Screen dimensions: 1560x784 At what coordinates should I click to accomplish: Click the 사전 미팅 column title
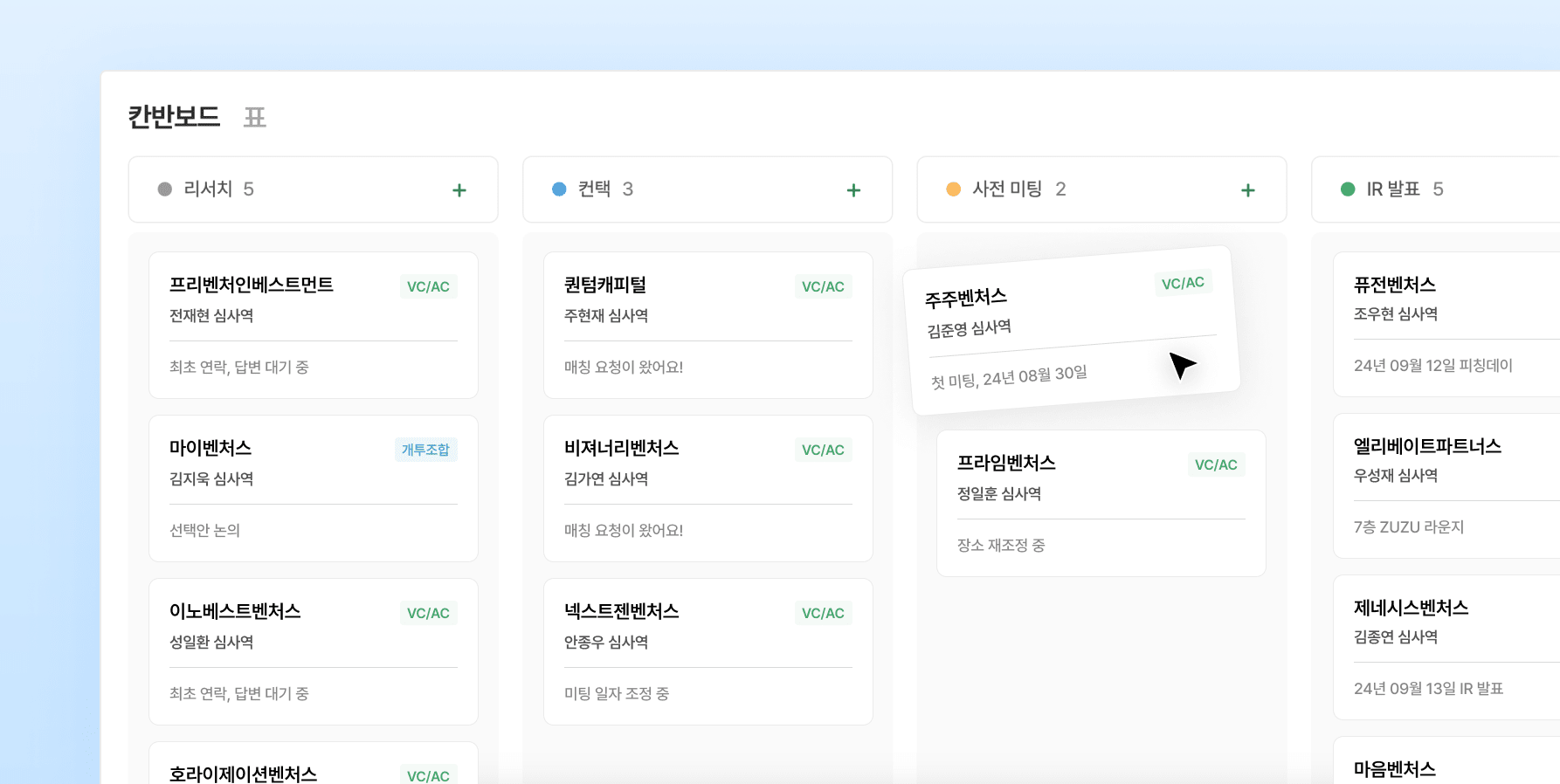point(1007,189)
